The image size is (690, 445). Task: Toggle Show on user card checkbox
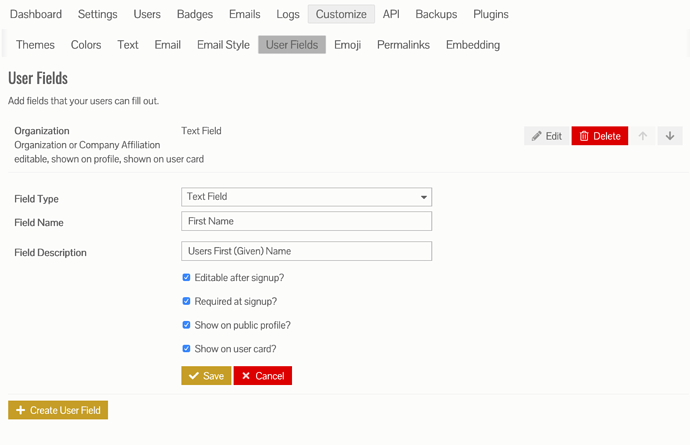pos(186,349)
